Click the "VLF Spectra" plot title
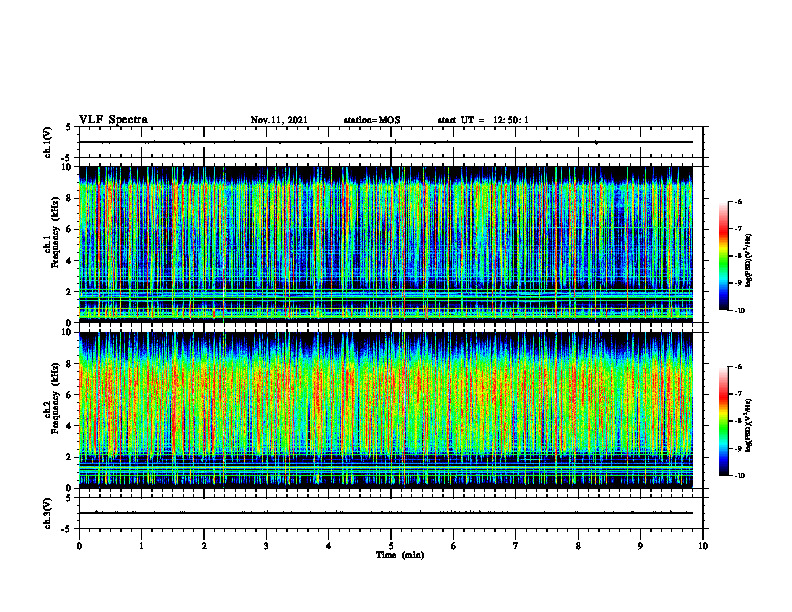This screenshot has width=792, height=612. coord(113,120)
